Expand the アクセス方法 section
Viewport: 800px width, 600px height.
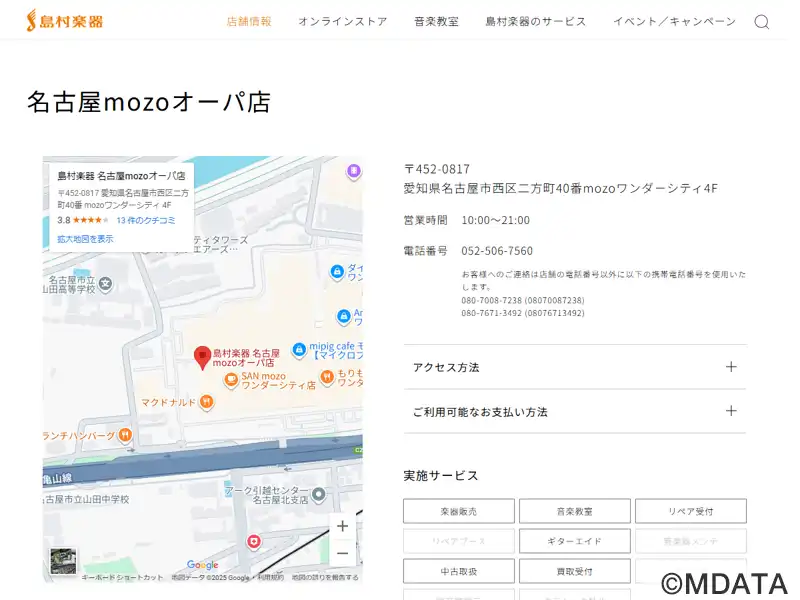(575, 367)
